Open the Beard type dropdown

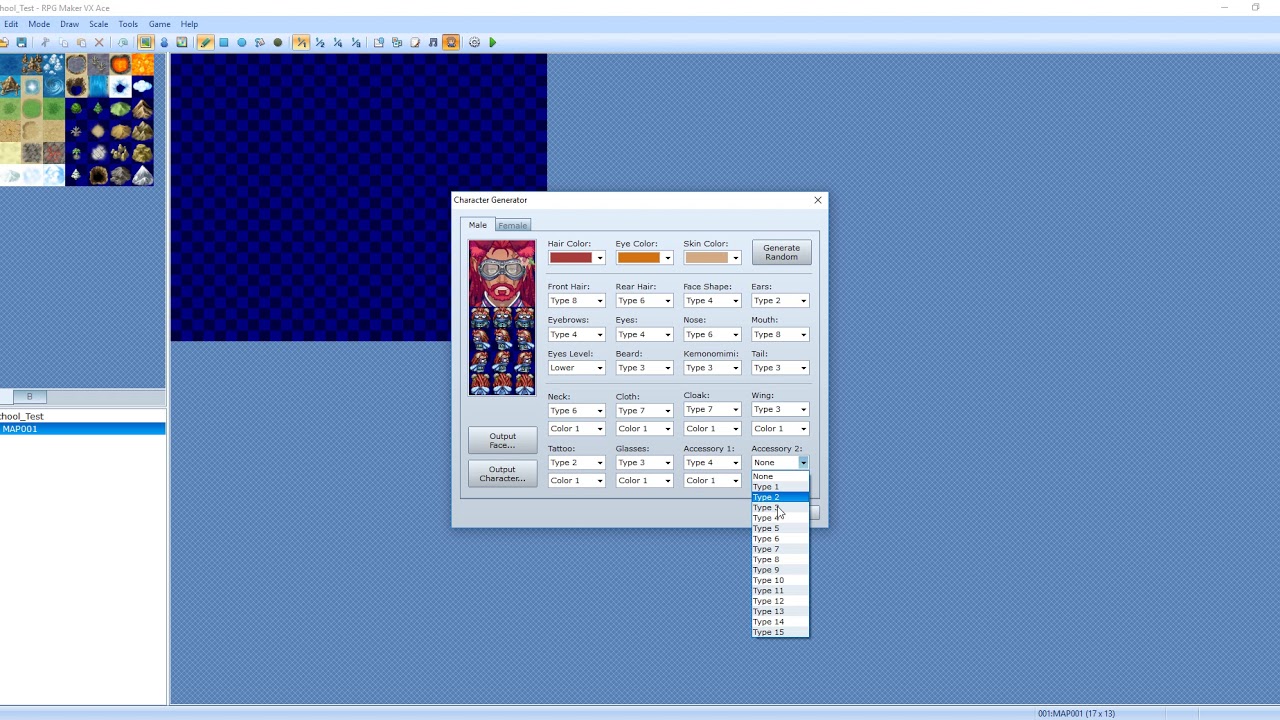coord(644,368)
